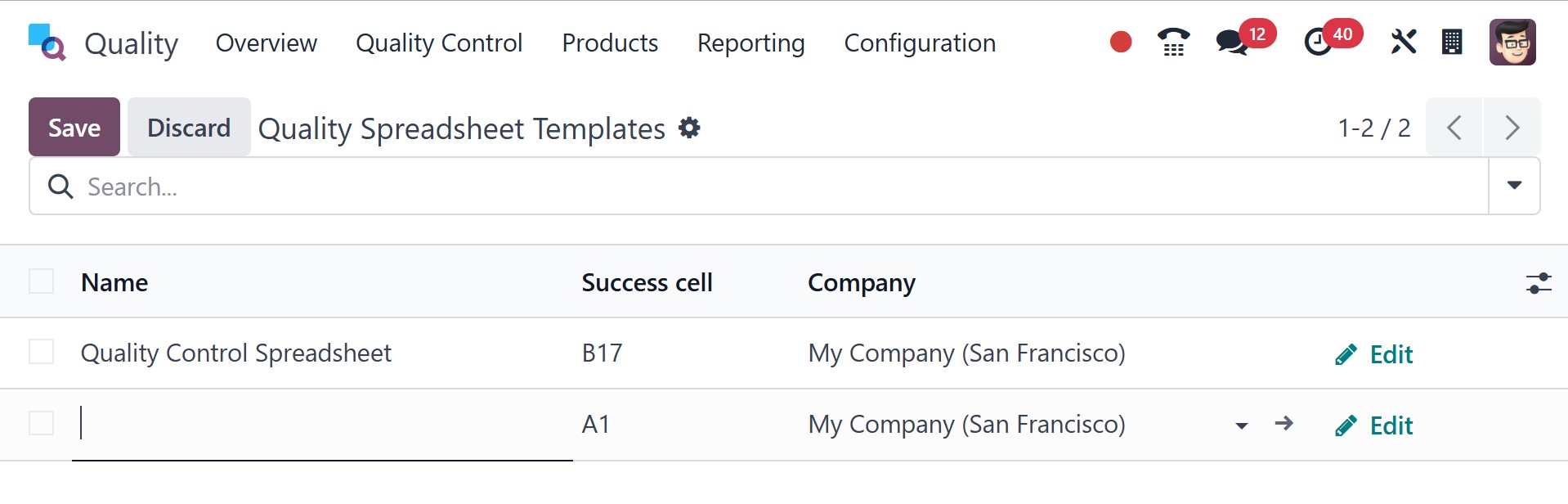
Task: Open the messages conversation icon
Action: tap(1231, 42)
